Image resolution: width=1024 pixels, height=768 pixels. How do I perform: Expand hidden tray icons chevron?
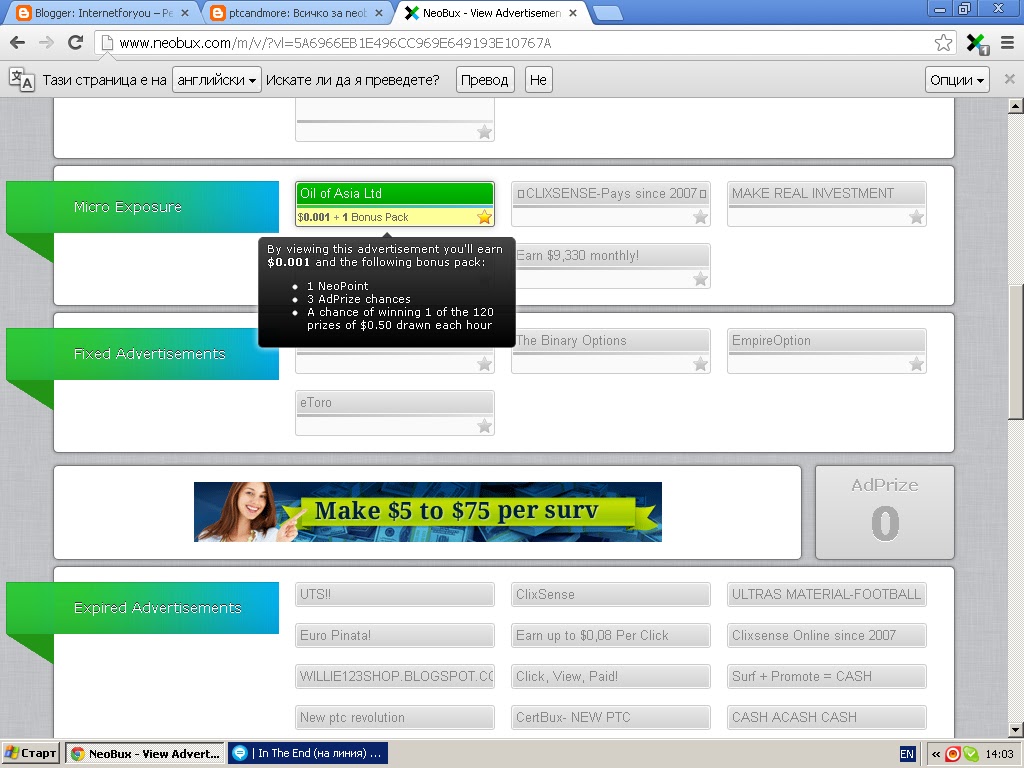(936, 754)
